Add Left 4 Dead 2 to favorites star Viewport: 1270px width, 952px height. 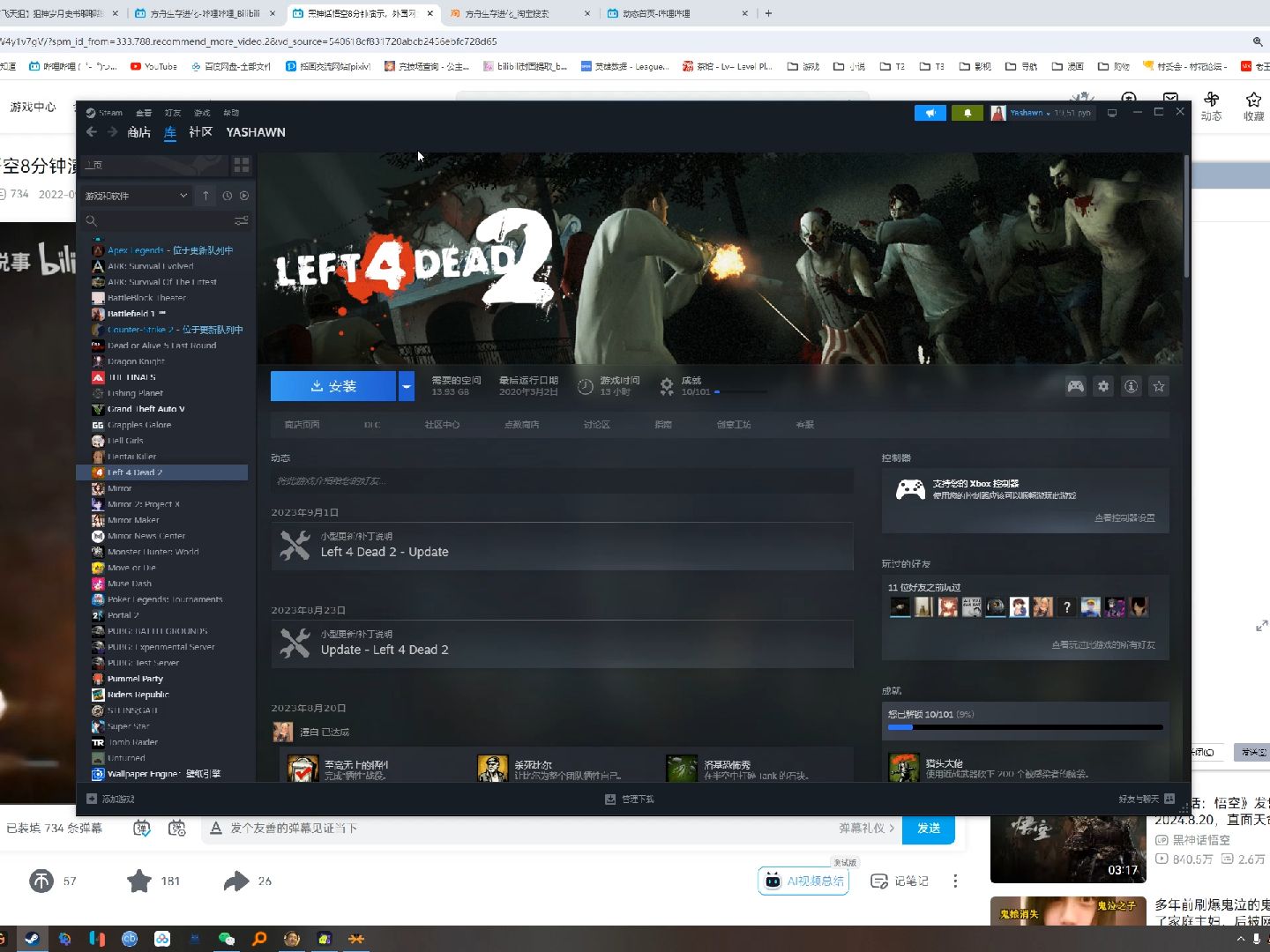(x=1159, y=386)
